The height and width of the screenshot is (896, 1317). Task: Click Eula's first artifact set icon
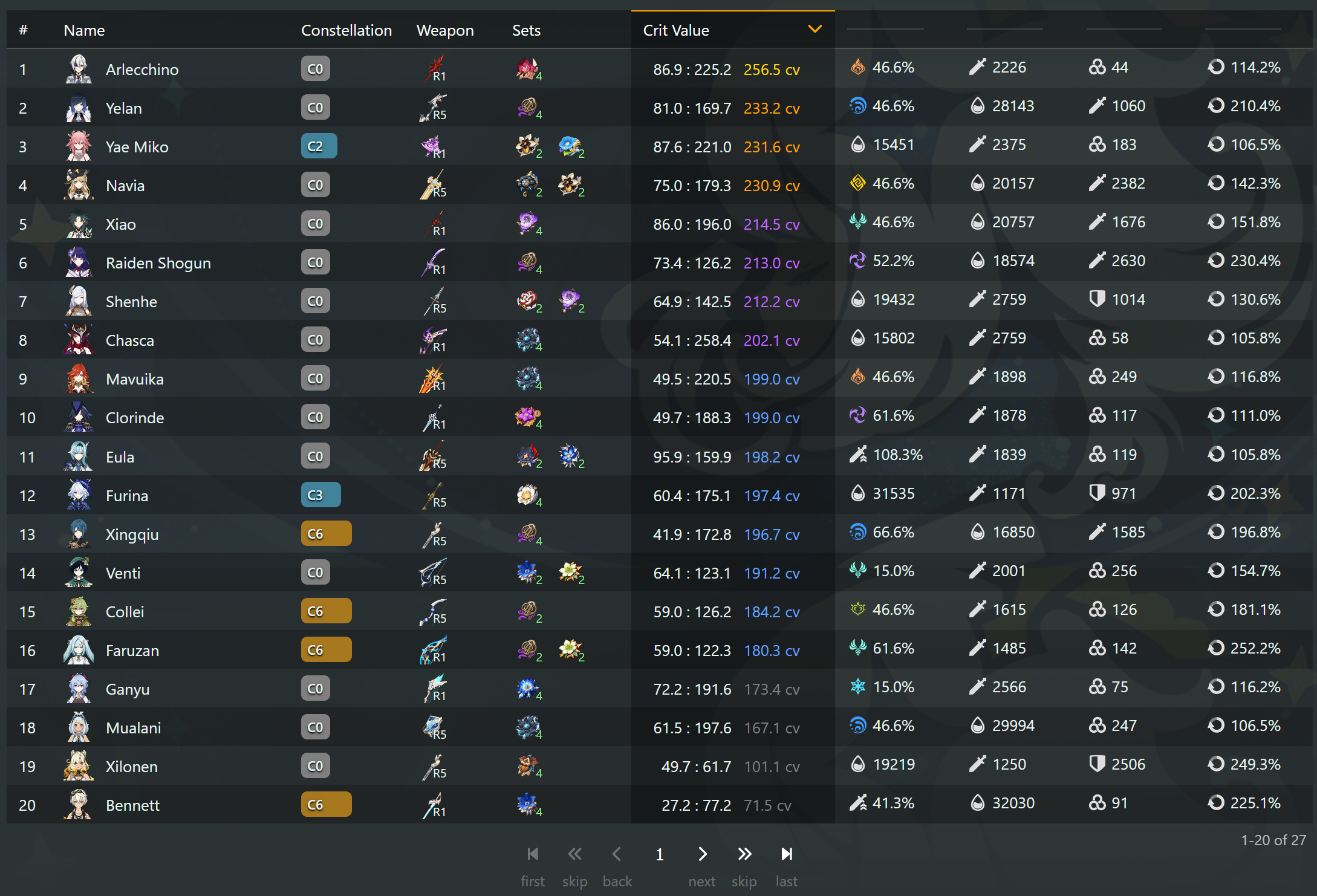click(x=527, y=456)
